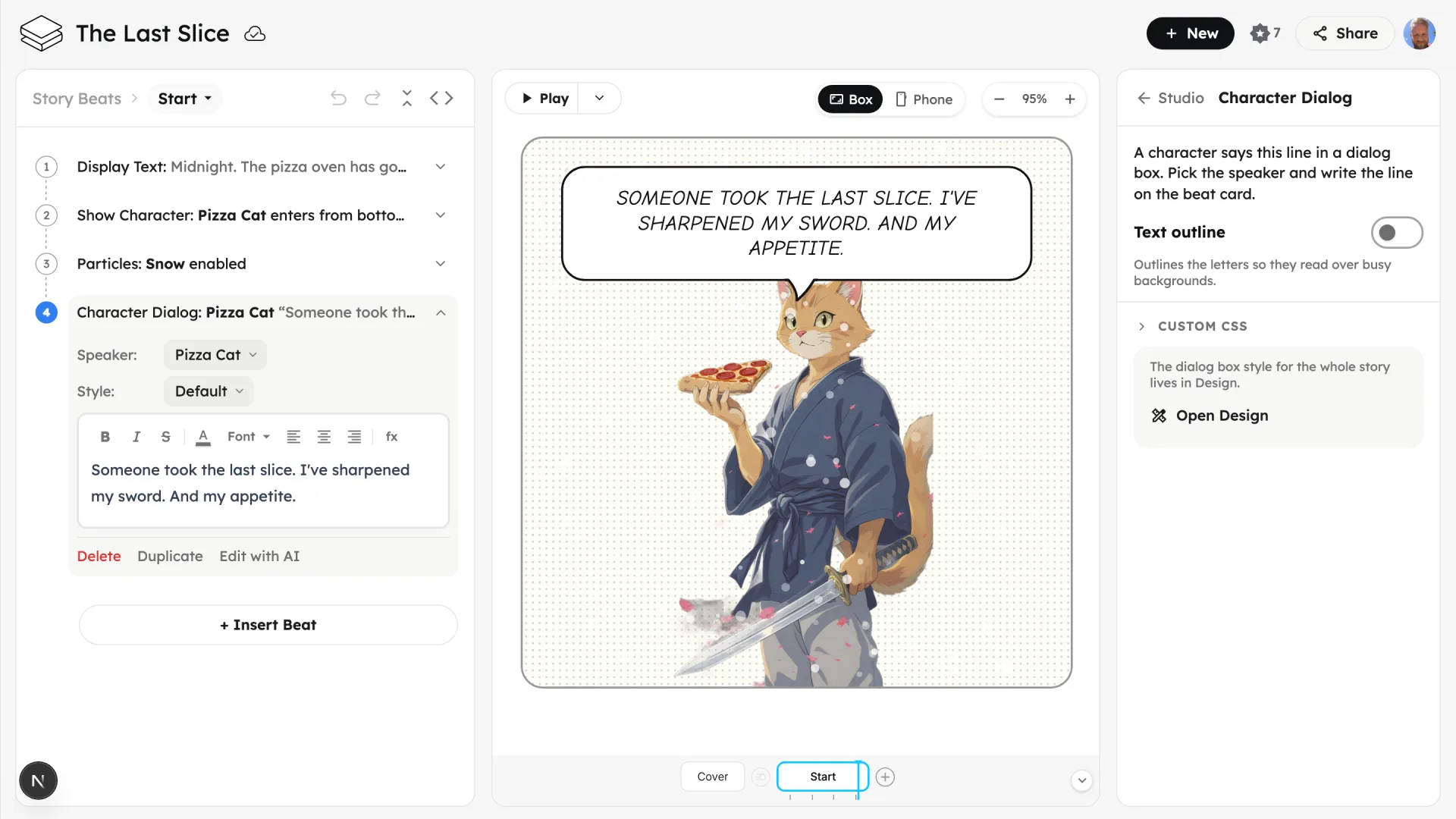Image resolution: width=1456 pixels, height=819 pixels.
Task: Switch preview to Phone mode
Action: tap(924, 99)
